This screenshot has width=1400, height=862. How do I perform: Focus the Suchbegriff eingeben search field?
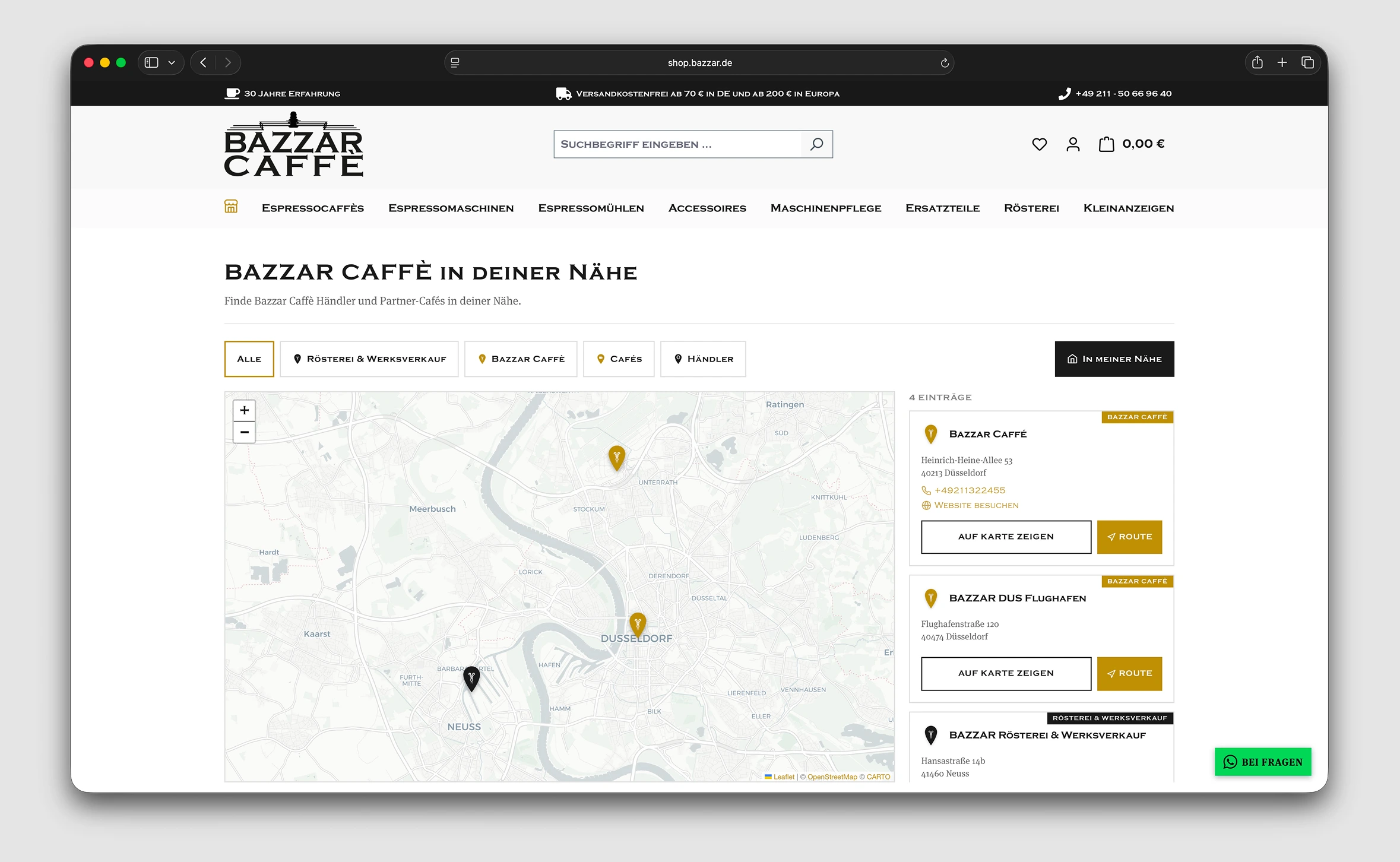(678, 144)
